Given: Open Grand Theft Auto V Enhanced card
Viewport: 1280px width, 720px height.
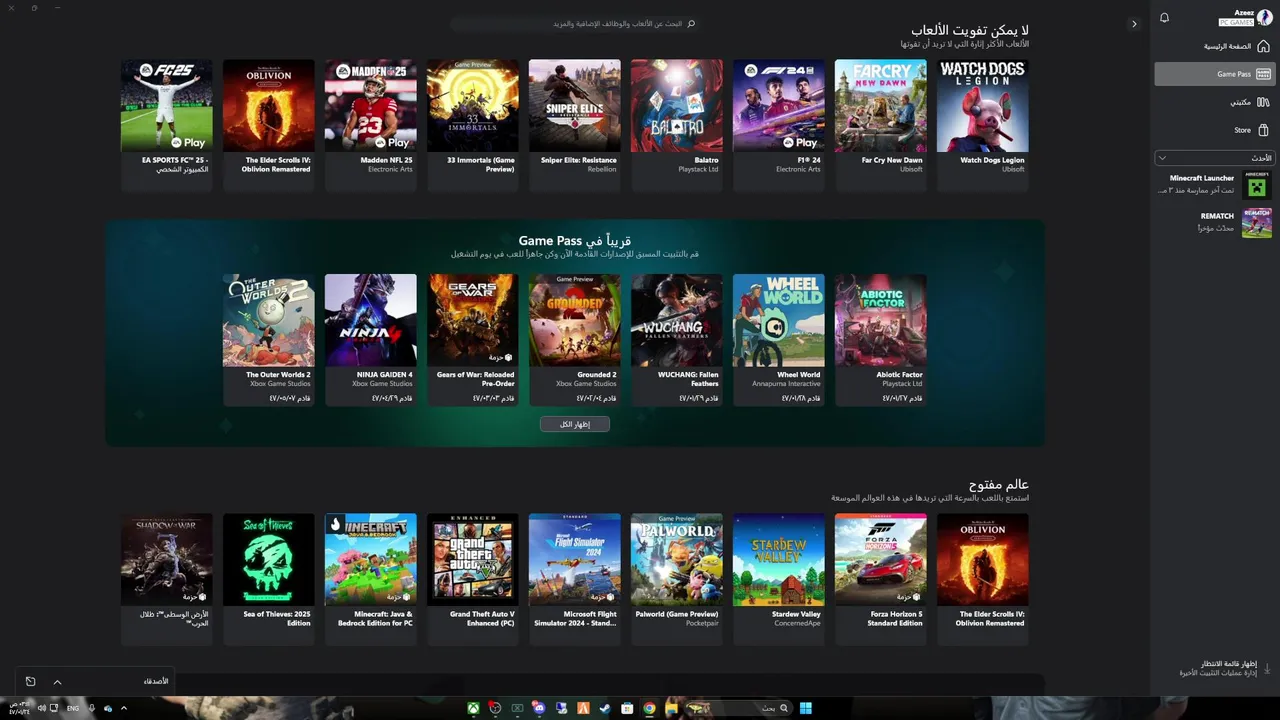Looking at the screenshot, I should tap(473, 578).
